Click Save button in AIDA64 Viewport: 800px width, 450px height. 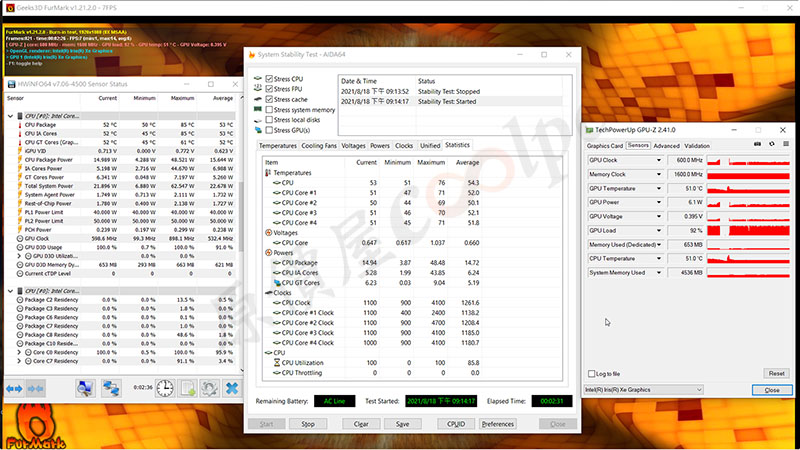(403, 424)
